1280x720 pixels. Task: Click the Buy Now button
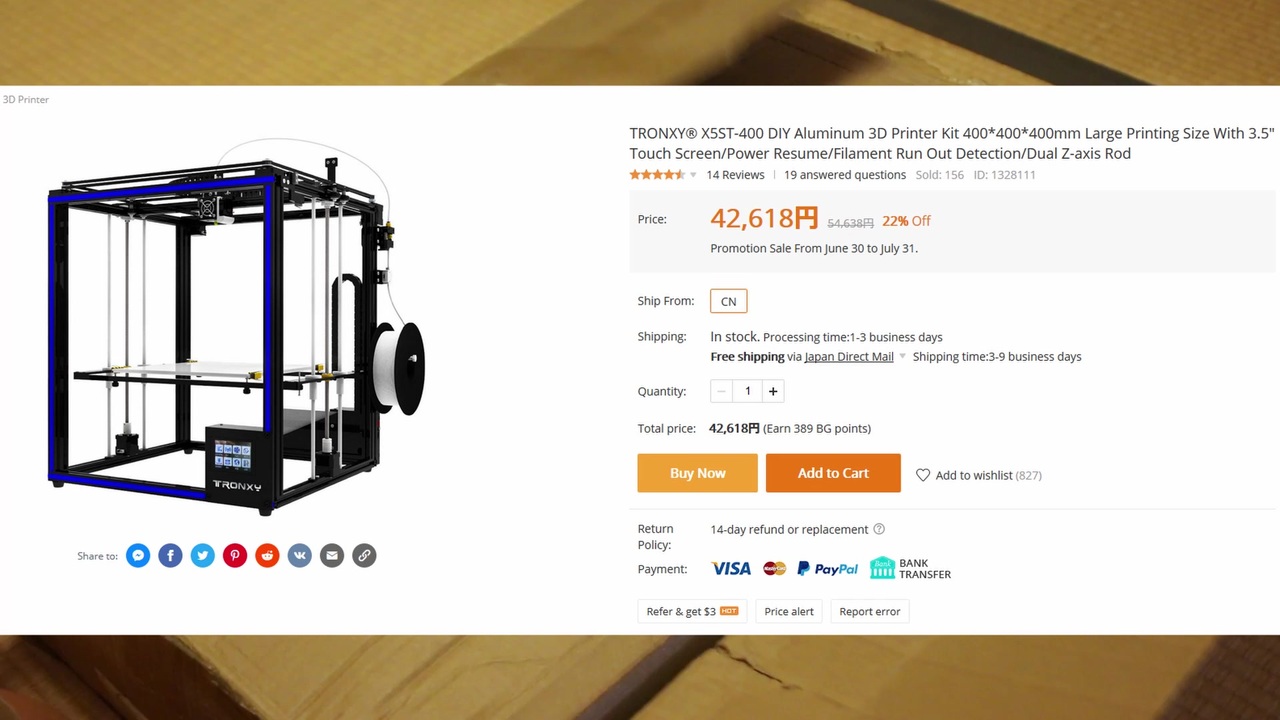(x=698, y=473)
